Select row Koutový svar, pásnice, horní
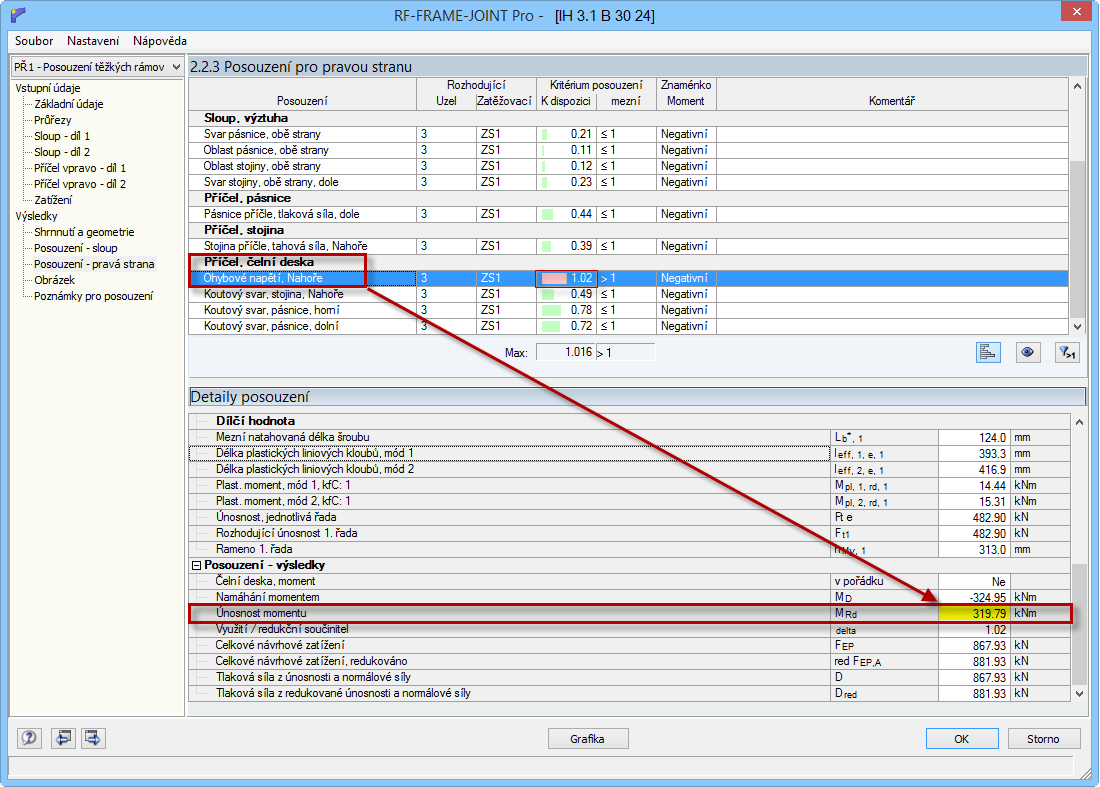Screen dimensions: 1100x787 628,310
